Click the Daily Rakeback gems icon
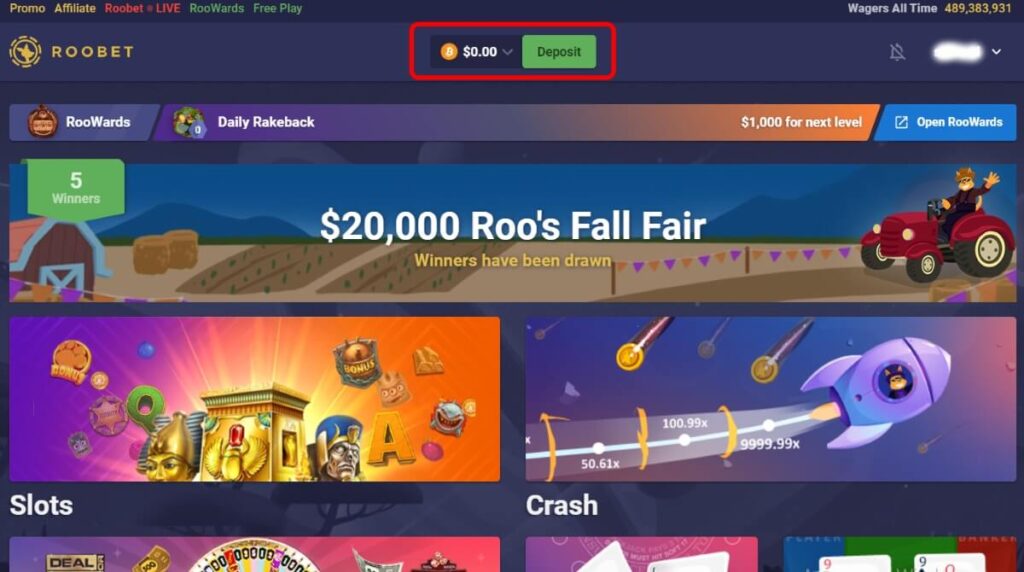Screen dimensions: 1024x572 coord(189,122)
